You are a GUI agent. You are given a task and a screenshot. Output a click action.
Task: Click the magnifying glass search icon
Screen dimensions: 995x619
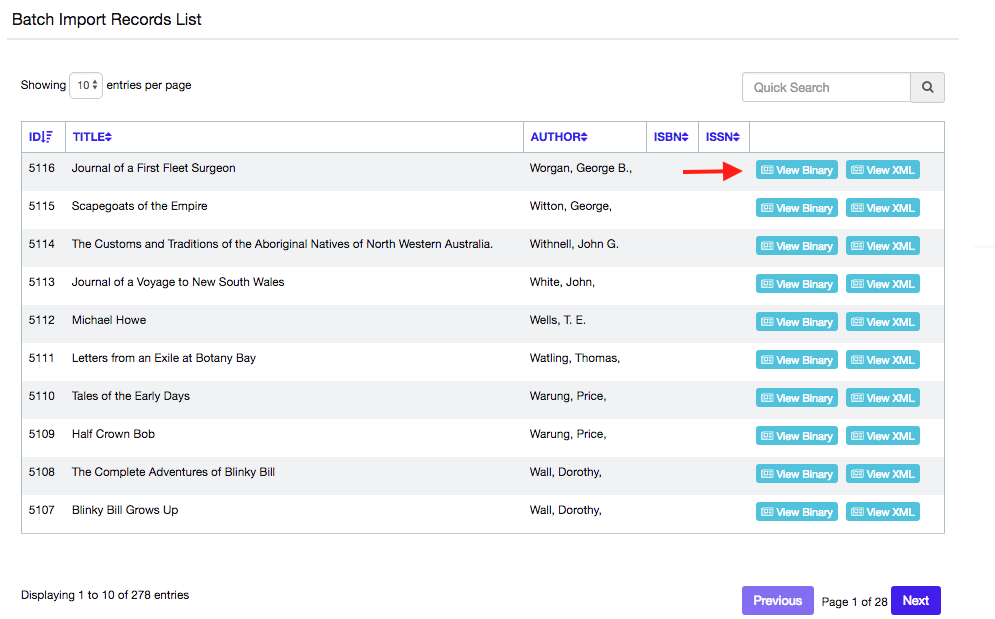[927, 88]
